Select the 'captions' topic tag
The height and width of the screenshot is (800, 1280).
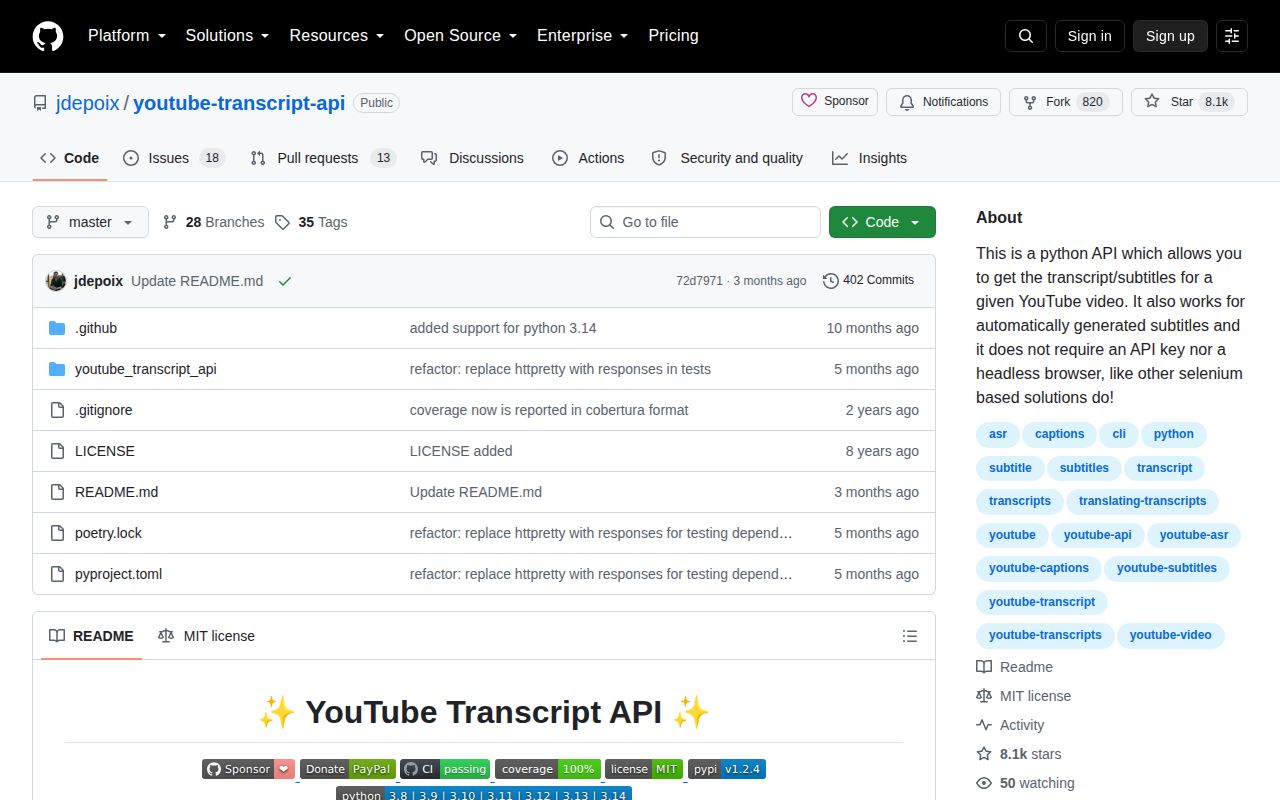[1060, 434]
